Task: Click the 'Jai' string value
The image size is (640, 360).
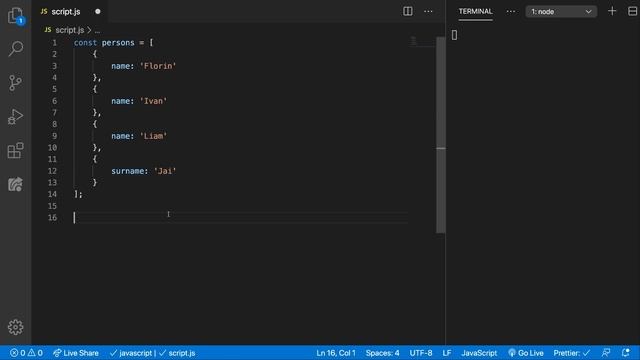Action: coord(165,171)
